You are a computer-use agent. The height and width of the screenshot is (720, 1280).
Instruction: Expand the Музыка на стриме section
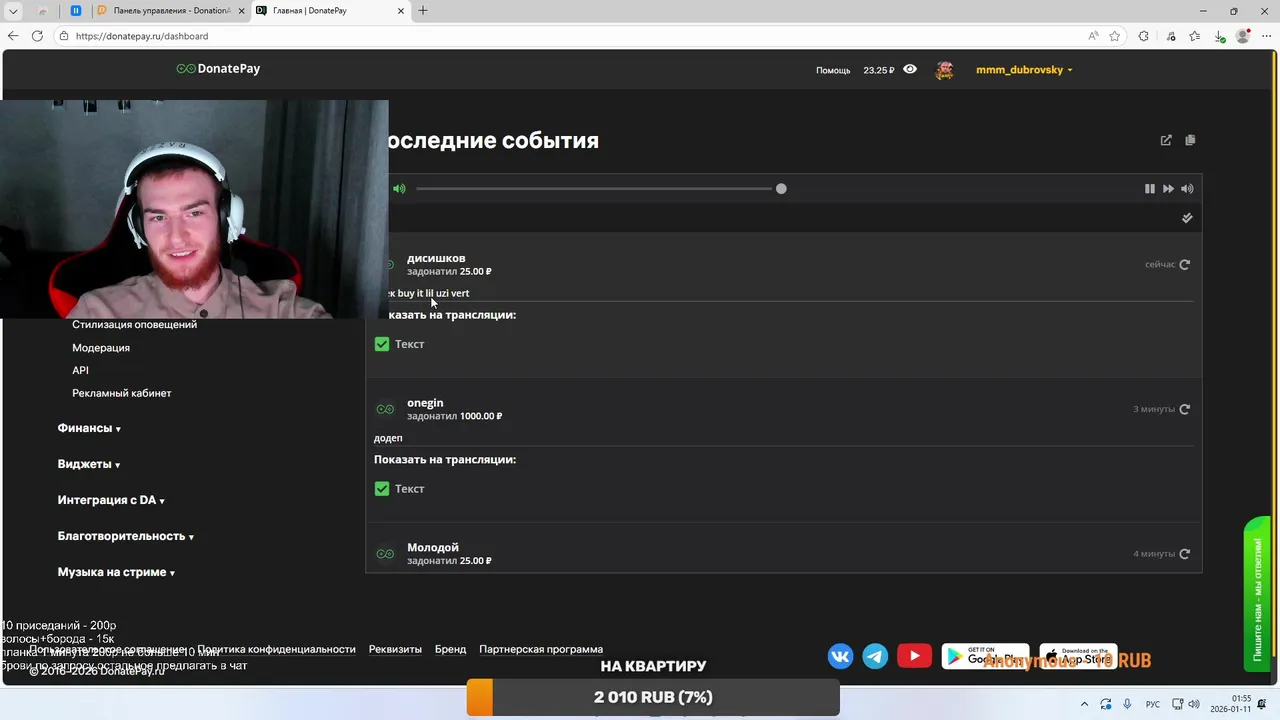pos(116,572)
